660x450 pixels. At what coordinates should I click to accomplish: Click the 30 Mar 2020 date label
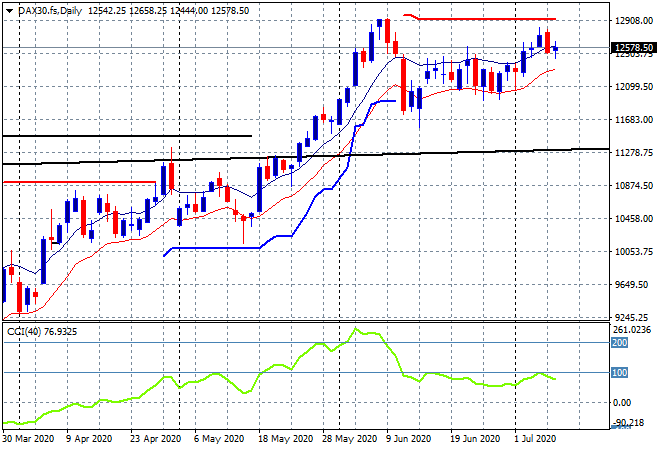click(28, 439)
